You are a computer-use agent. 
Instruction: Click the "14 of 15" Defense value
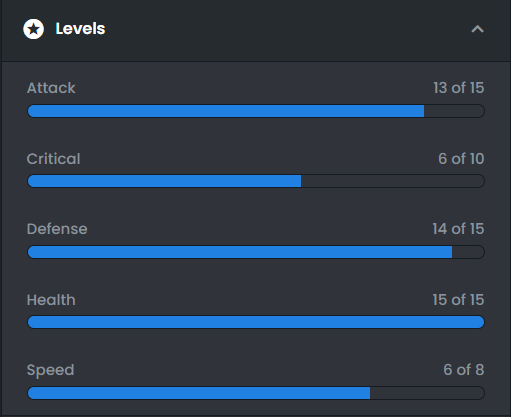pos(458,229)
